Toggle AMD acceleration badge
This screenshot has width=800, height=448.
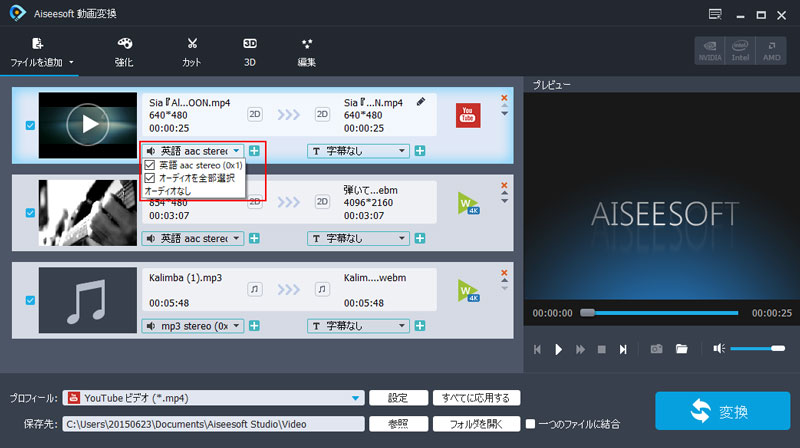click(771, 51)
